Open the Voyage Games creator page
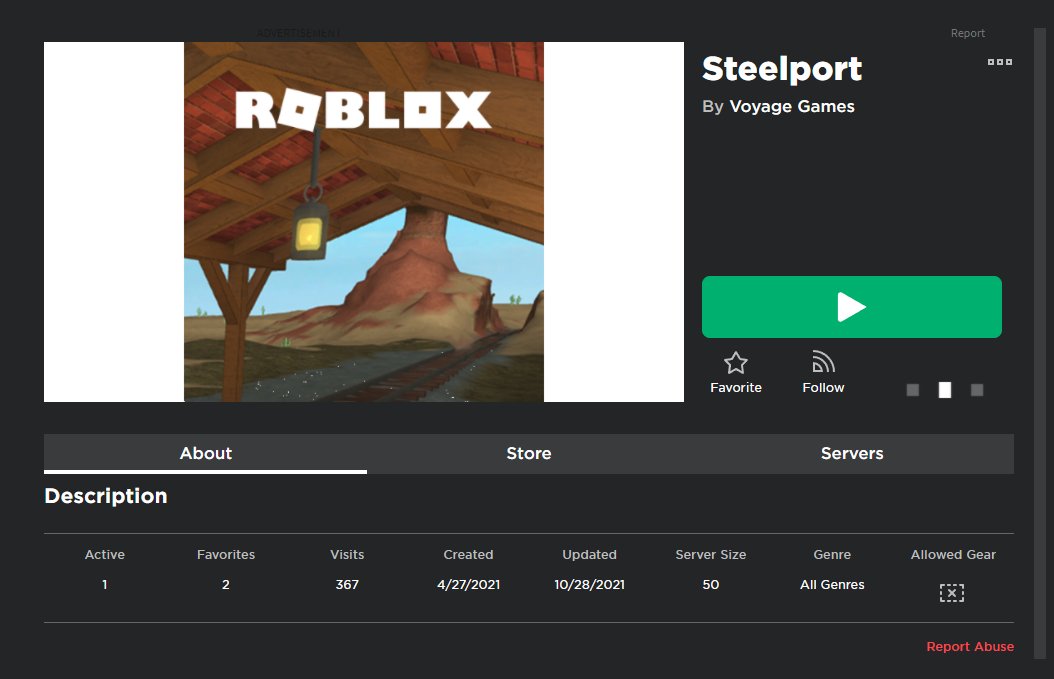The width and height of the screenshot is (1054, 679). [x=792, y=107]
